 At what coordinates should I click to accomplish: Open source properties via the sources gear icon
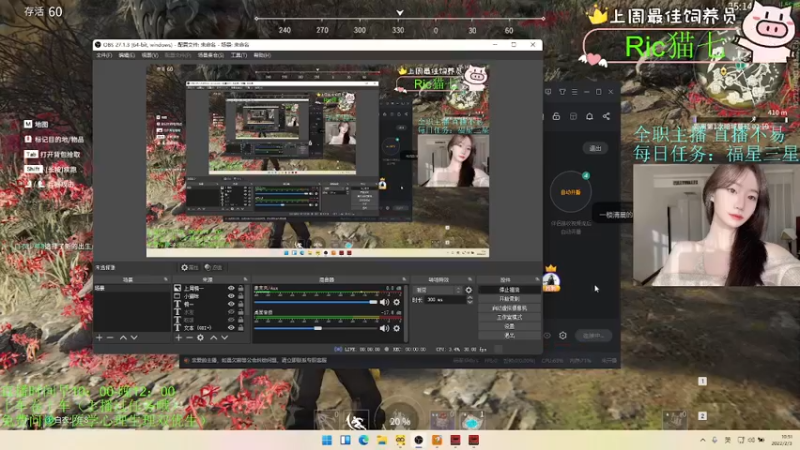click(201, 338)
